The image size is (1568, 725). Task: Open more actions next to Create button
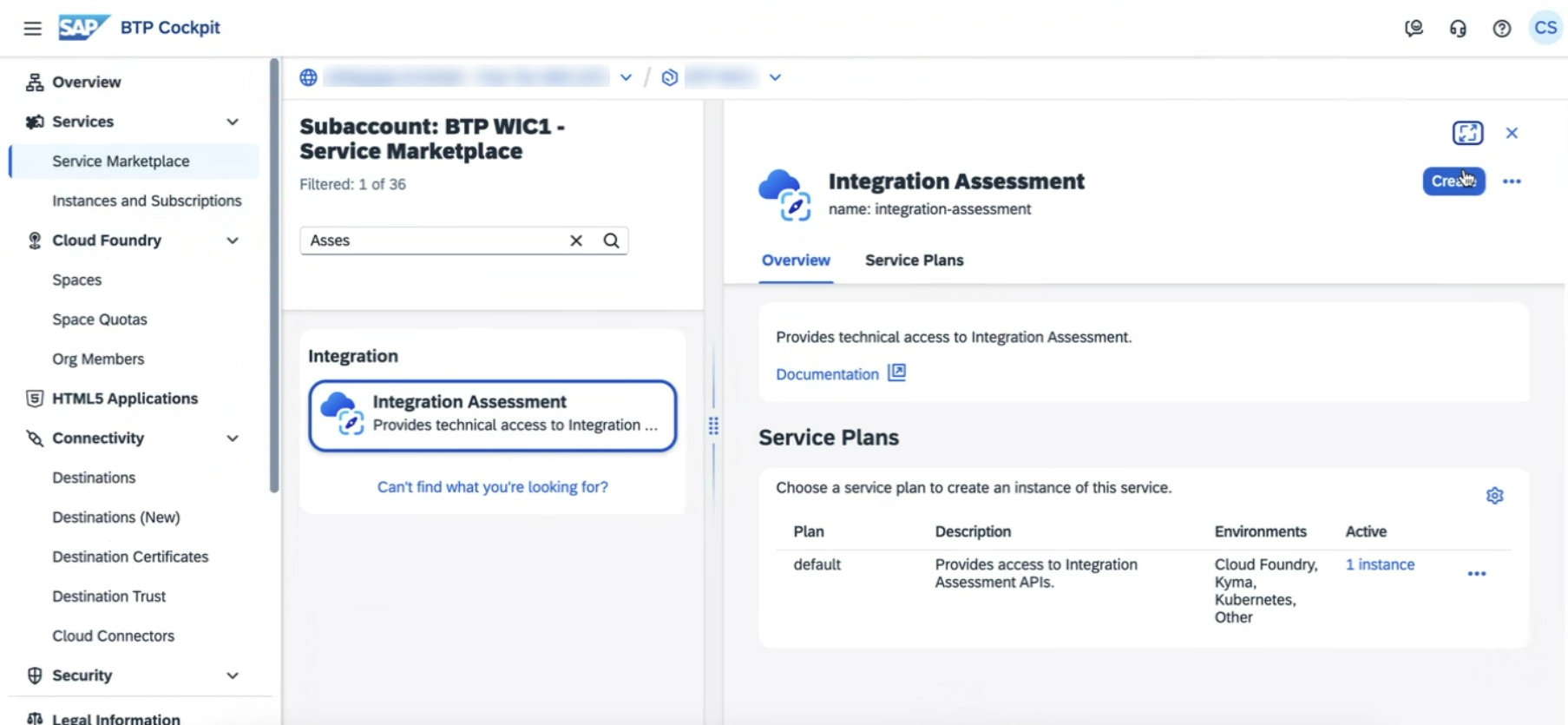[1512, 181]
